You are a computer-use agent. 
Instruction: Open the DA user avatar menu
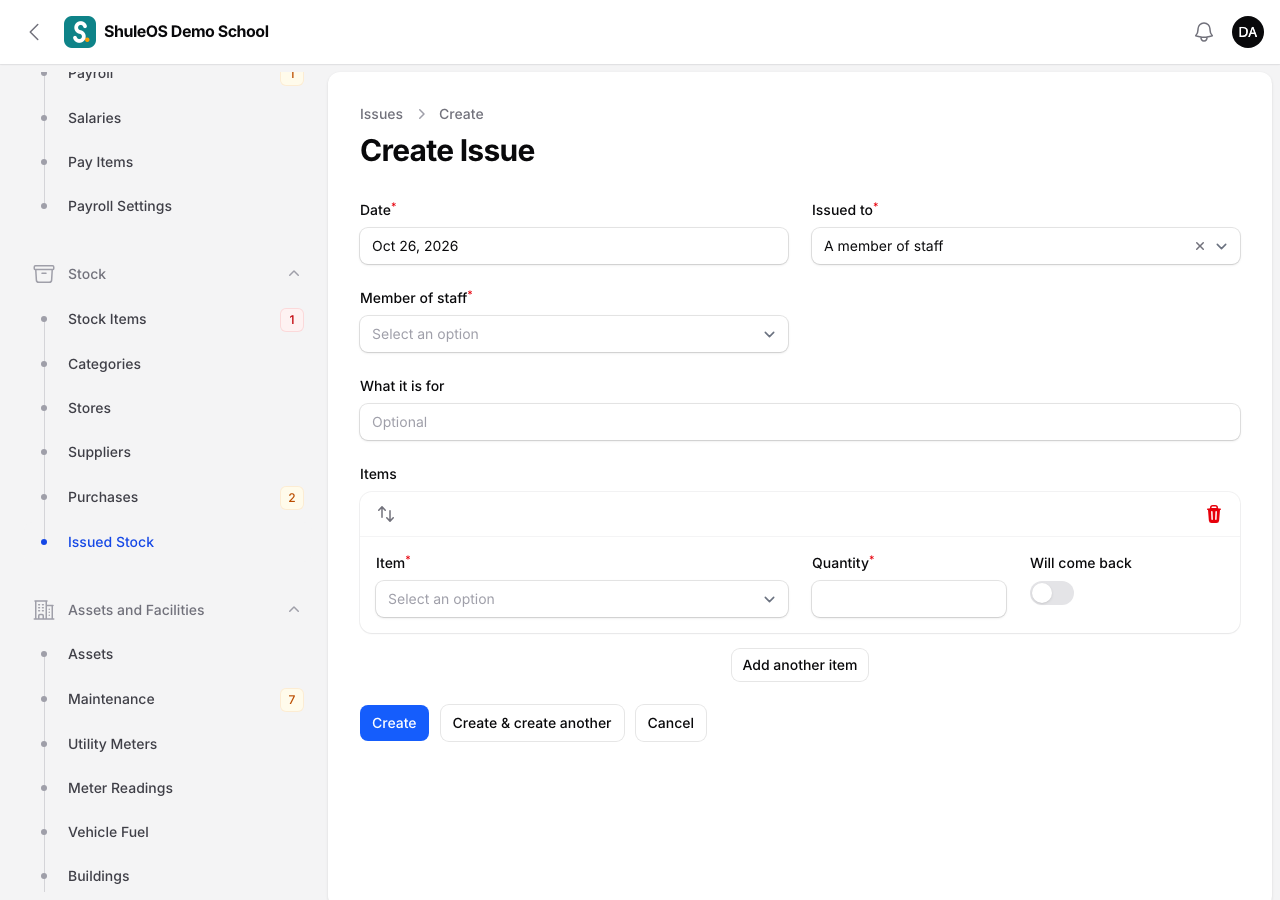[x=1248, y=32]
